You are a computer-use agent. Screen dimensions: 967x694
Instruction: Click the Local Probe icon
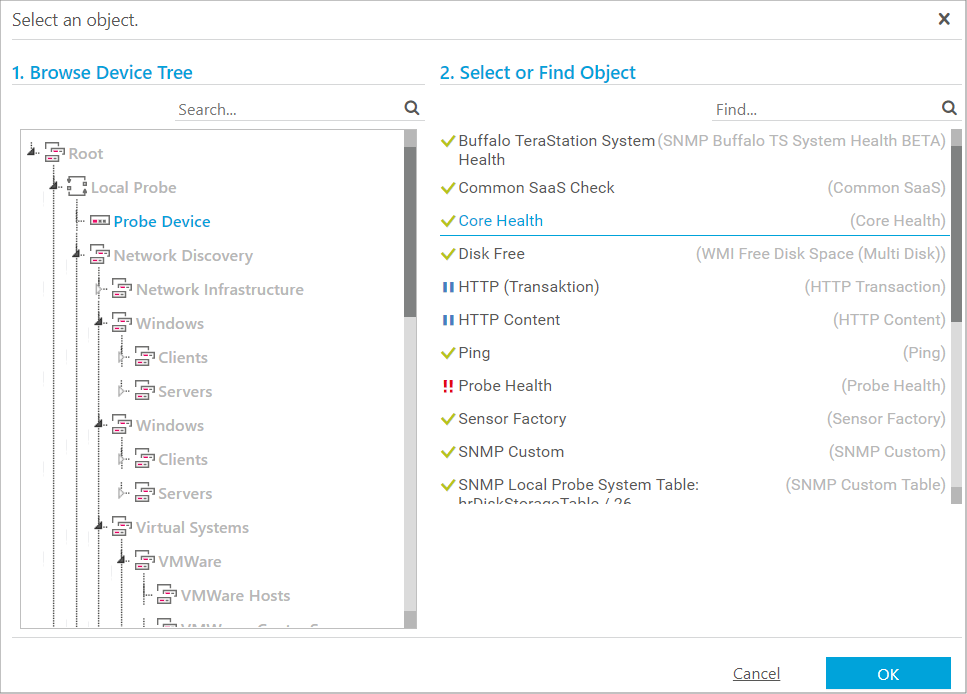(x=77, y=187)
